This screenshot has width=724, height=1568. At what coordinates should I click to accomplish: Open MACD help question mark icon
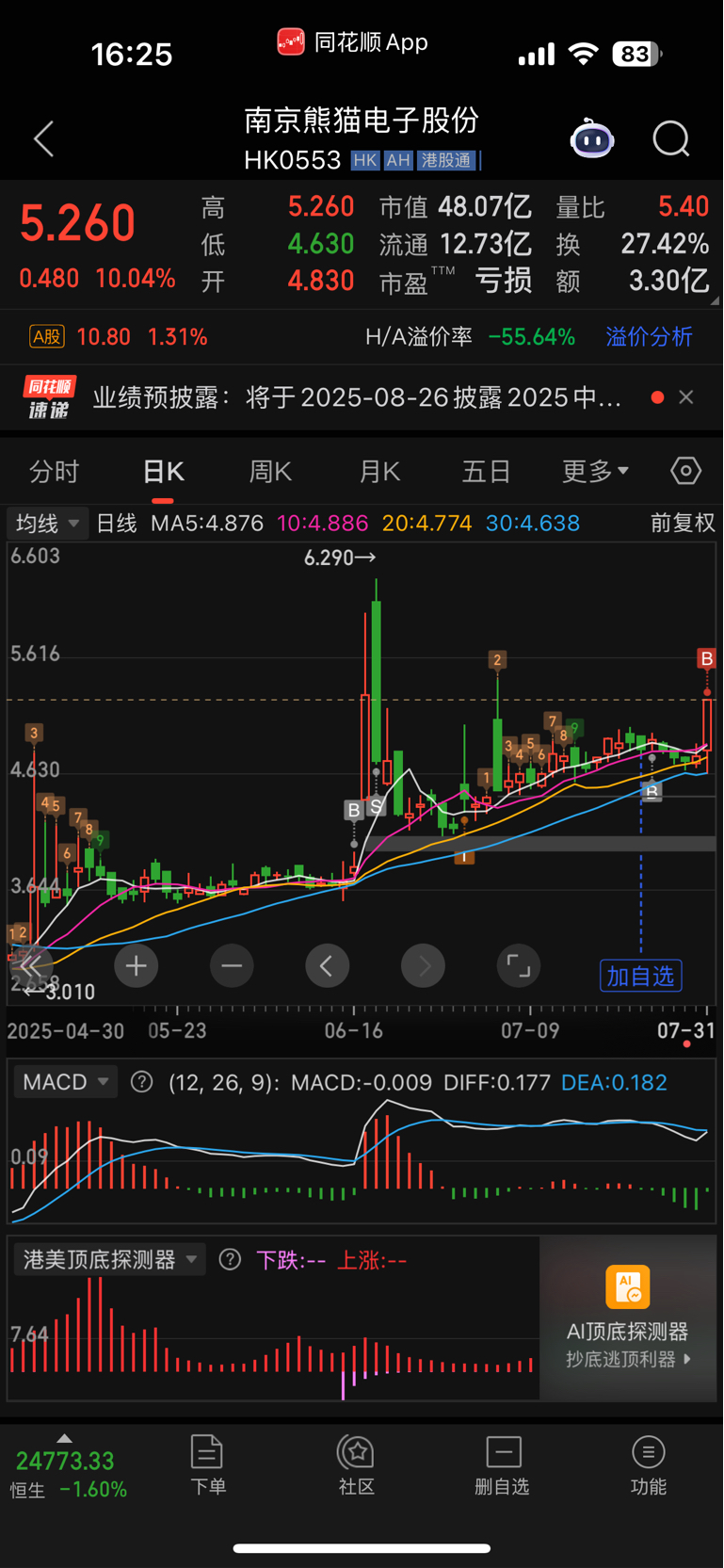(141, 1082)
